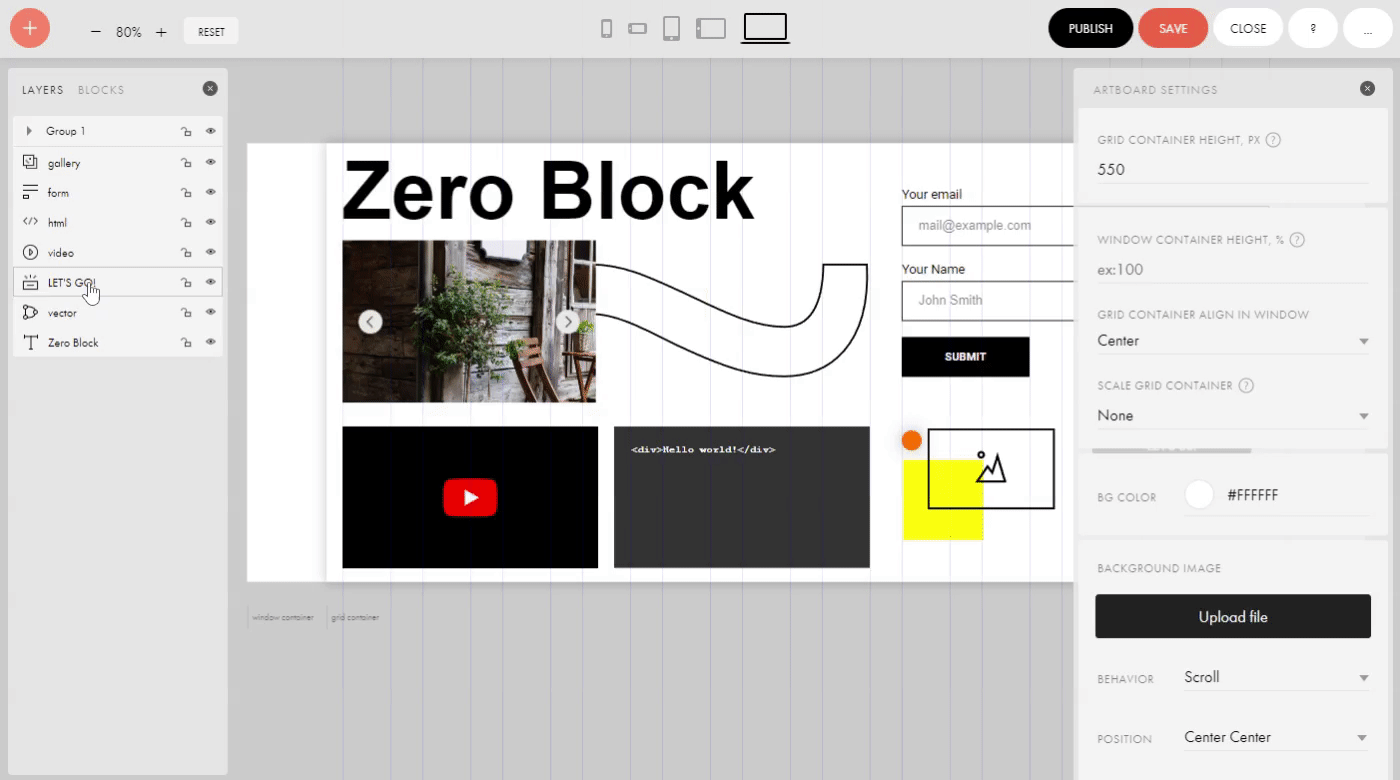1400x780 pixels.
Task: Select the Layers tab
Action: click(x=42, y=89)
